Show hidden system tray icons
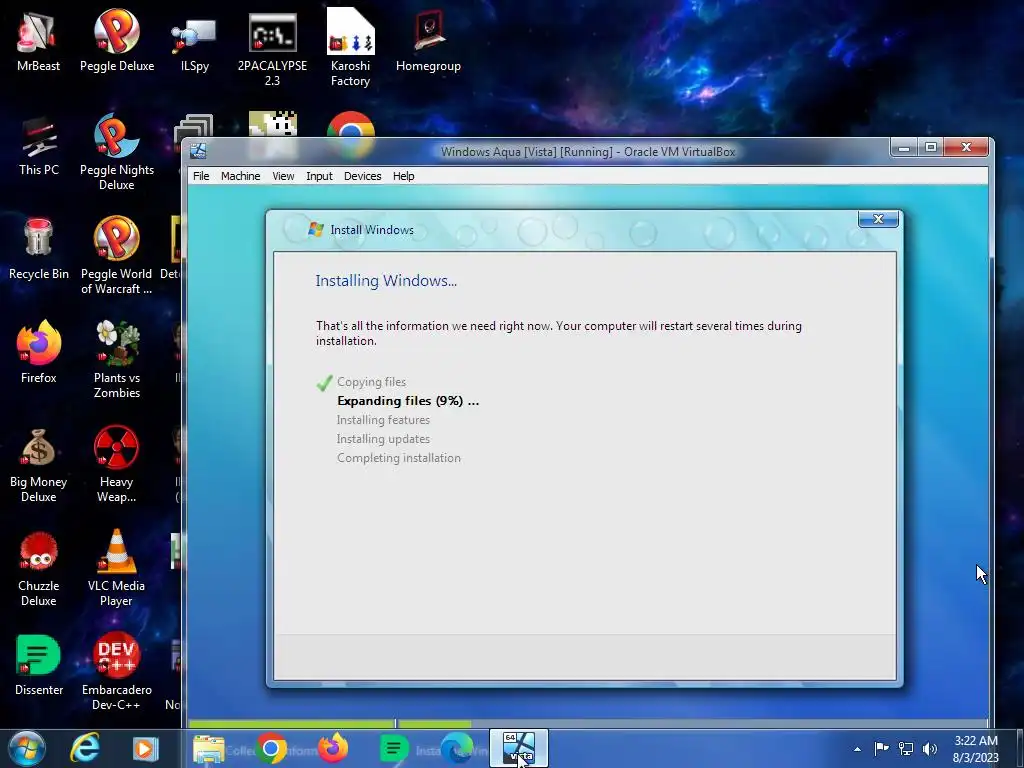This screenshot has height=768, width=1024. [857, 749]
